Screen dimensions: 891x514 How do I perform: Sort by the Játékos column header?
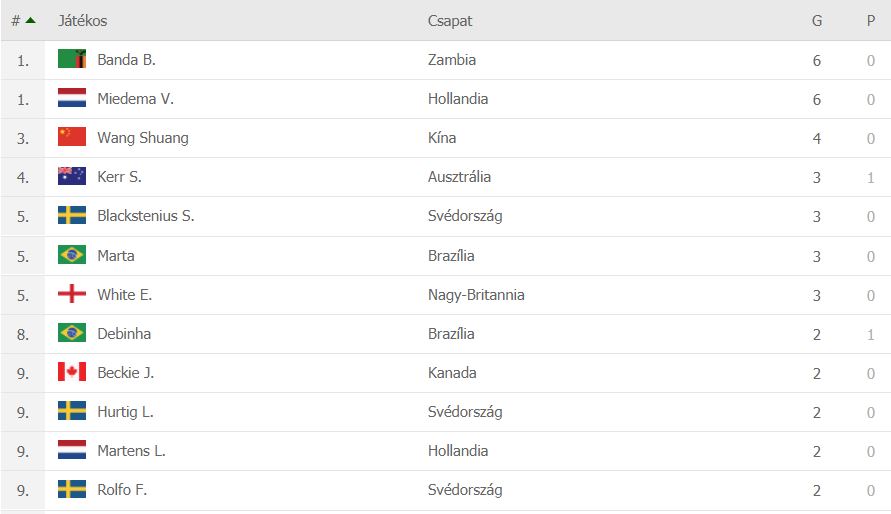click(x=82, y=21)
